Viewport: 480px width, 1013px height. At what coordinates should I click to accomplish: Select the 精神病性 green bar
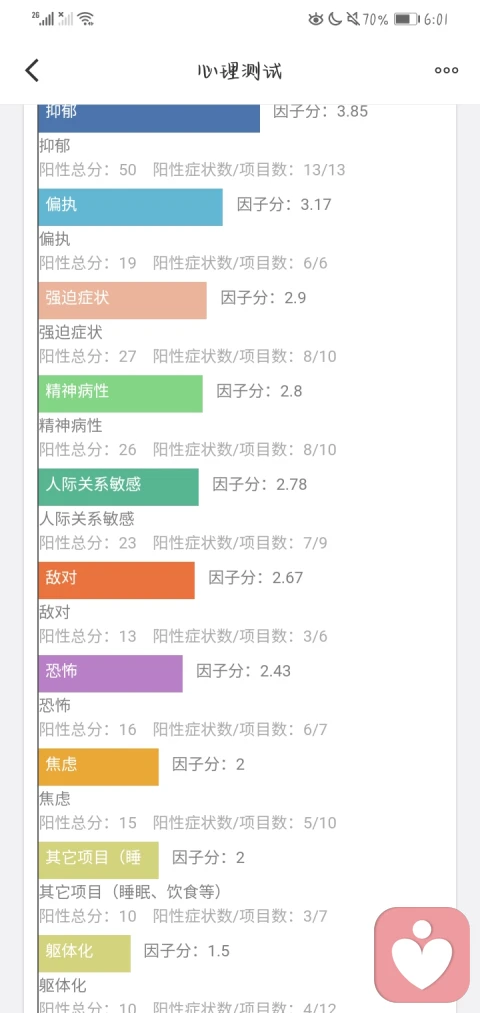(120, 393)
